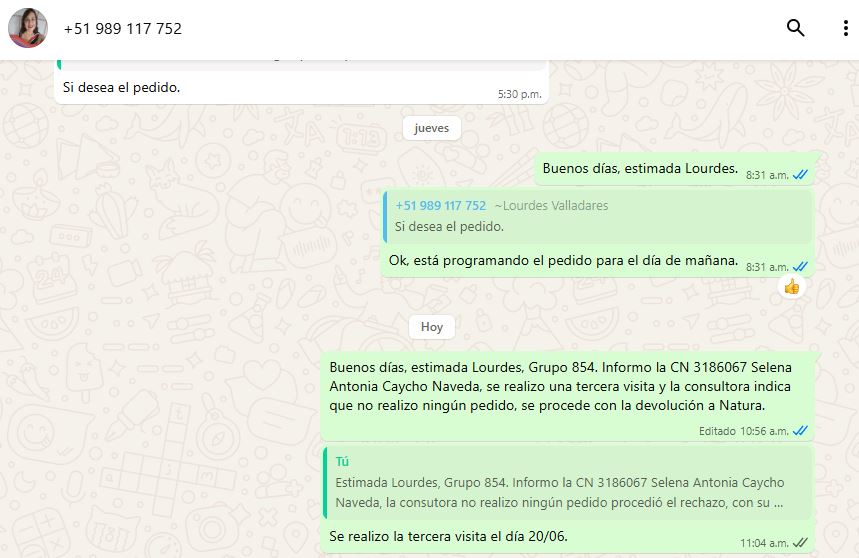
Task: Click the "Editado" label on the message
Action: (717, 431)
